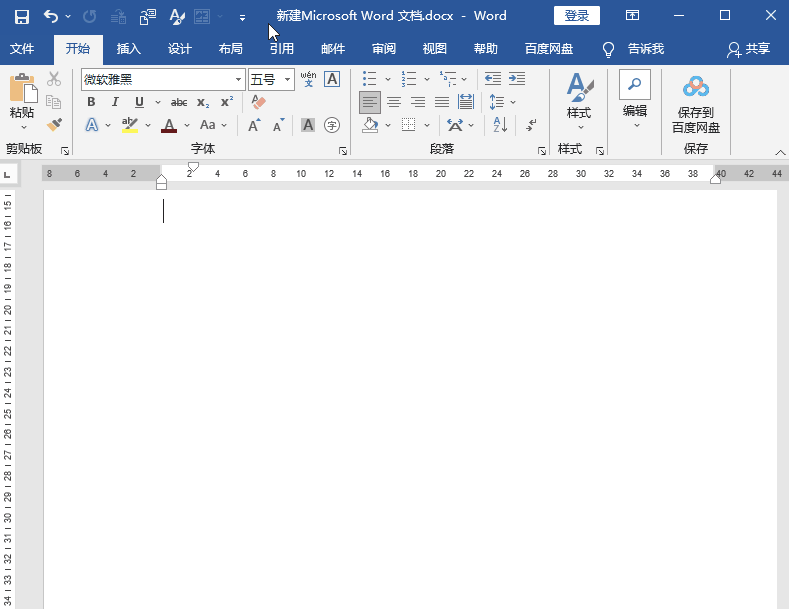Viewport: 789px width, 609px height.
Task: Save to Baidu Netdisk cloud icon
Action: 696,87
